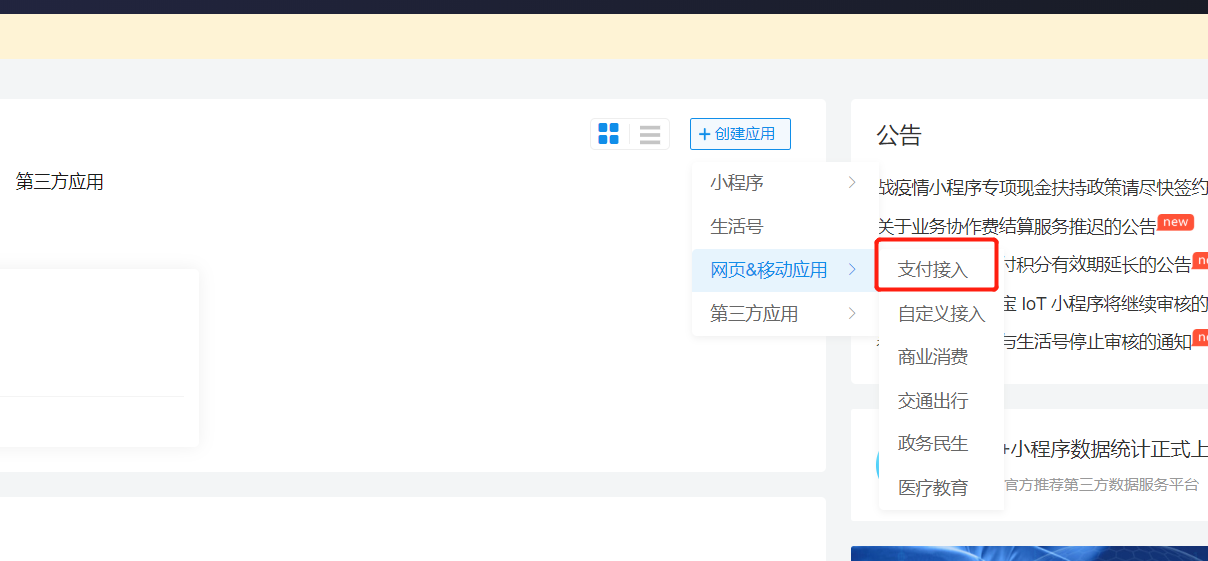Click the 公告 heading

click(x=899, y=135)
